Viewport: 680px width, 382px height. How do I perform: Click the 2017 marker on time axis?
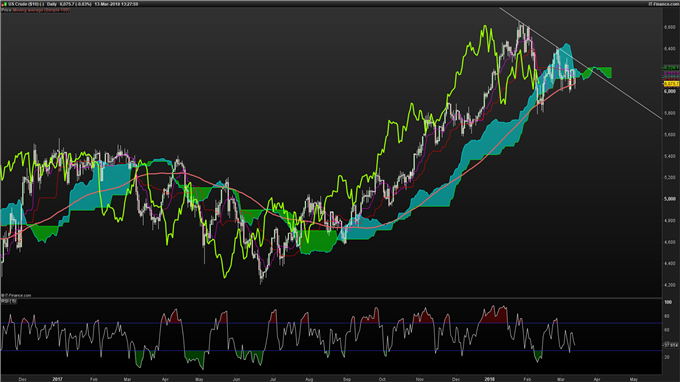coord(57,379)
